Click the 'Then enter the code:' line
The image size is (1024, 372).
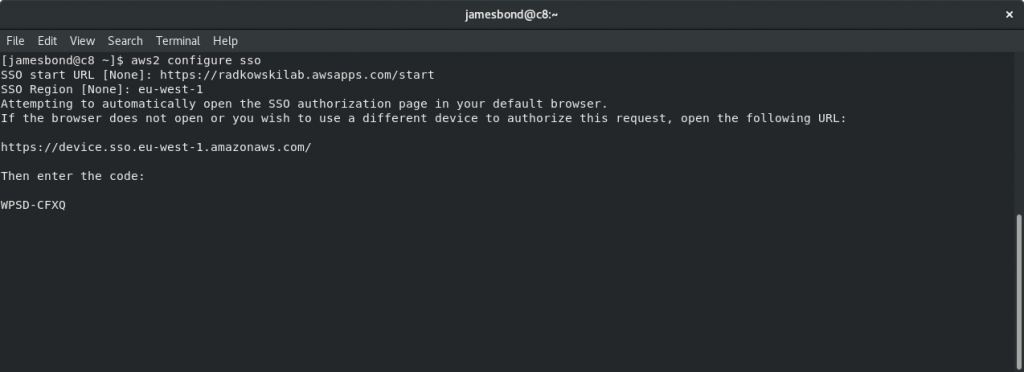point(72,176)
